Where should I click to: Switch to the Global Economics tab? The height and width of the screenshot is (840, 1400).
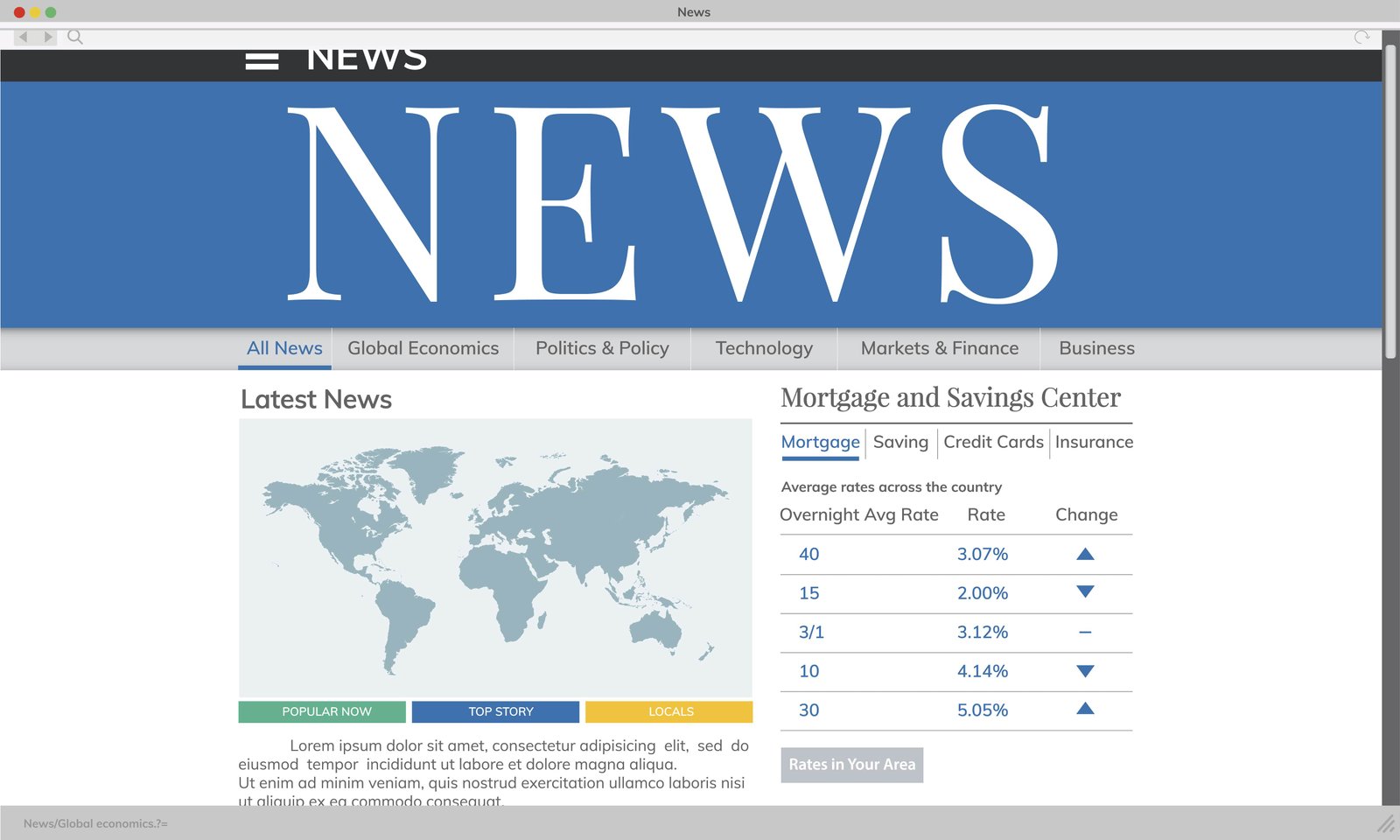pyautogui.click(x=423, y=348)
